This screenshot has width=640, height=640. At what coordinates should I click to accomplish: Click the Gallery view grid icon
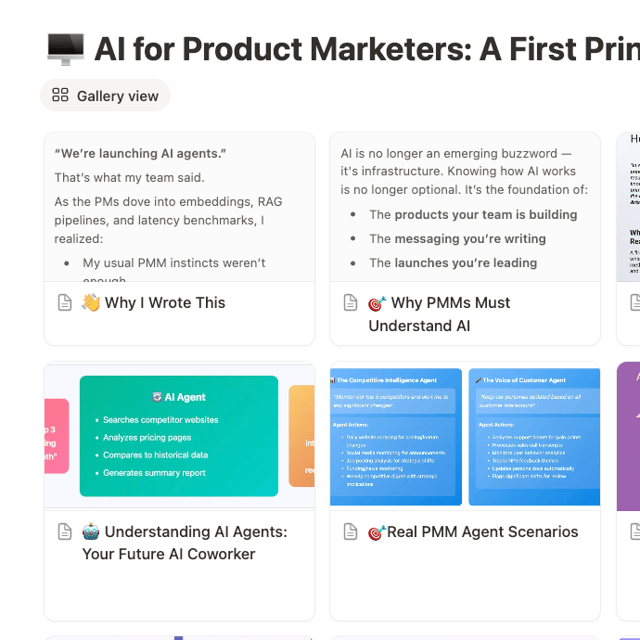[60, 95]
